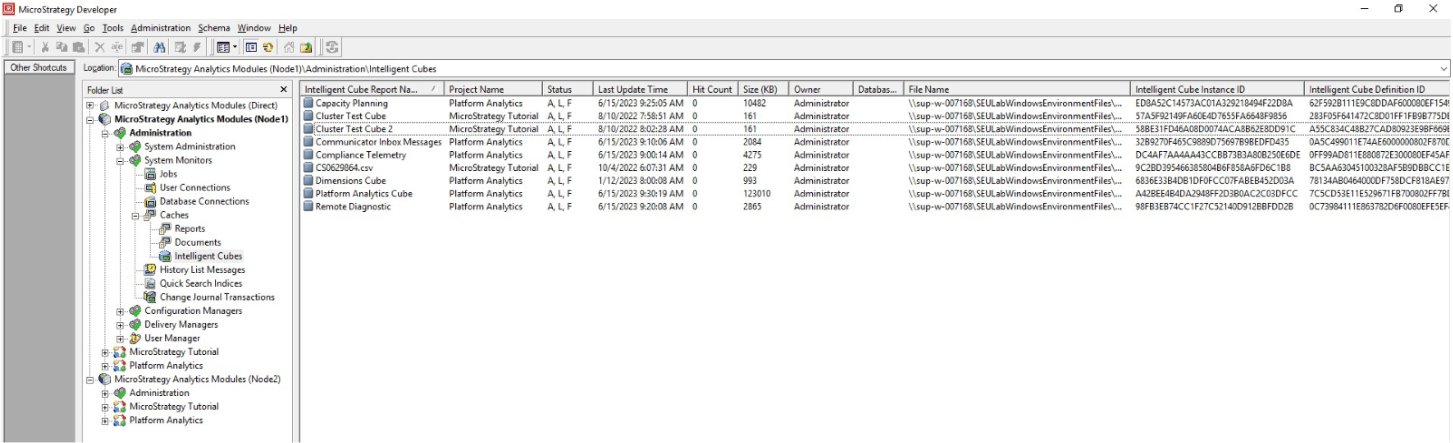Expand the Delivery Managers node
The height and width of the screenshot is (443, 1453).
[120, 325]
